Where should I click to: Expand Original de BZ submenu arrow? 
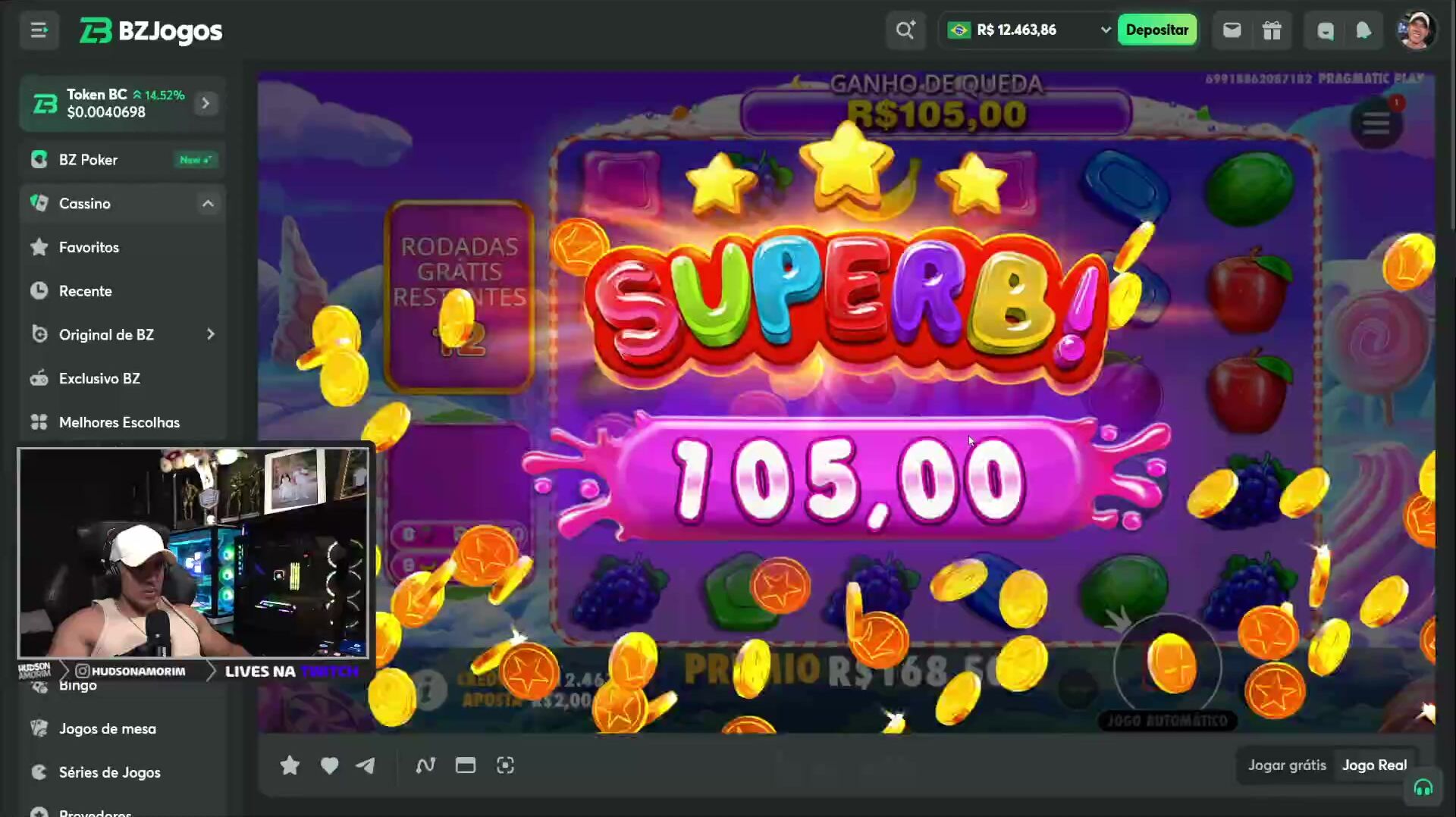(210, 334)
